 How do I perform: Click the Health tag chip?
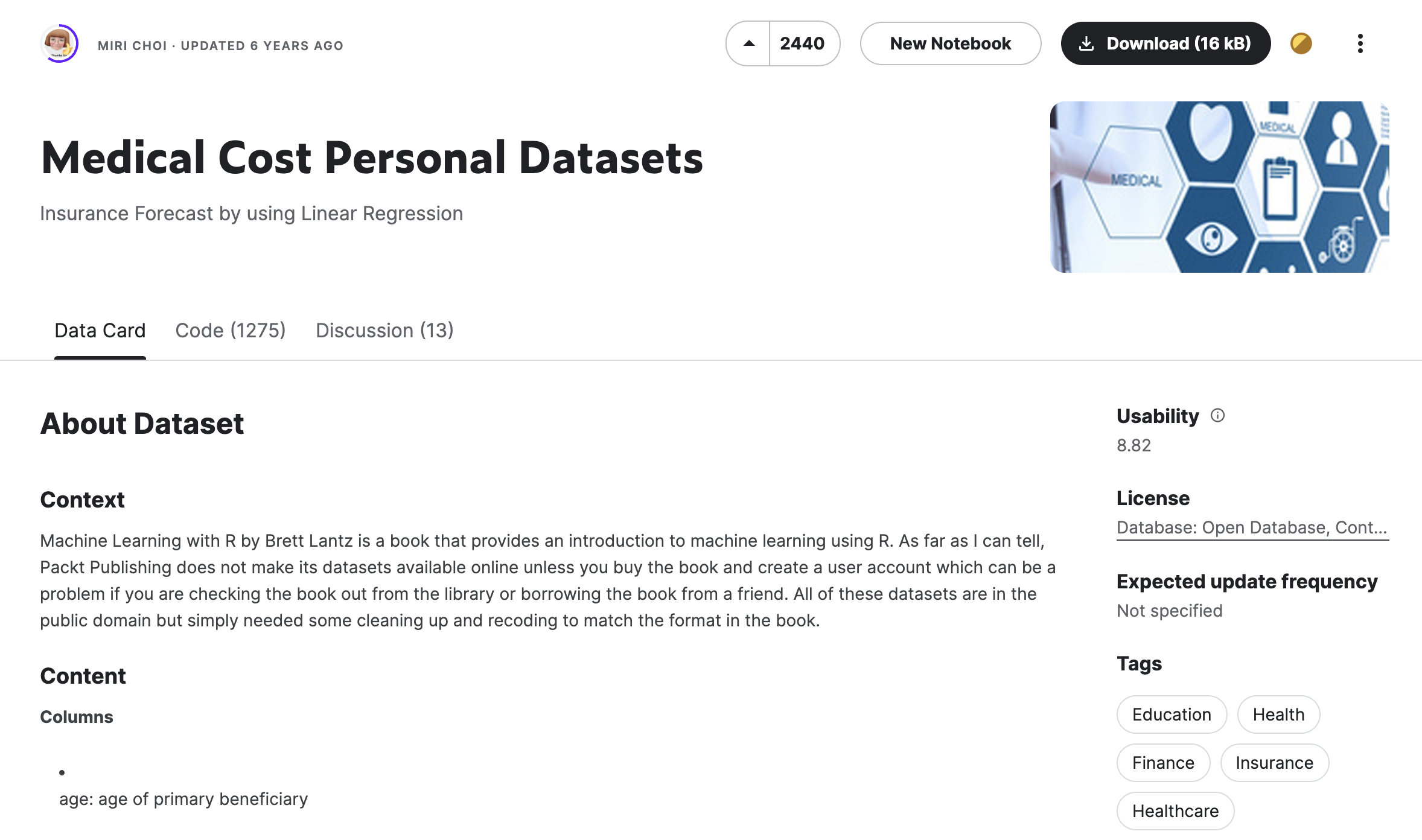[1278, 714]
